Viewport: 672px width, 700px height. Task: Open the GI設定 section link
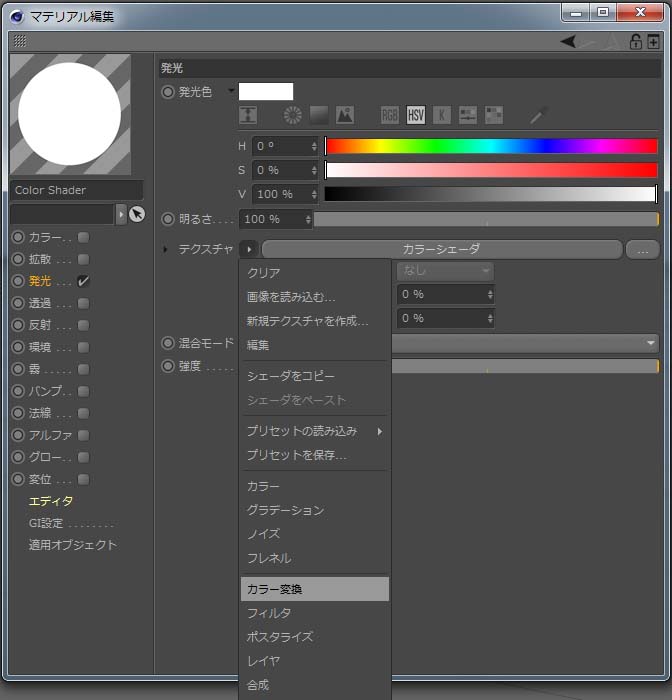(70, 523)
